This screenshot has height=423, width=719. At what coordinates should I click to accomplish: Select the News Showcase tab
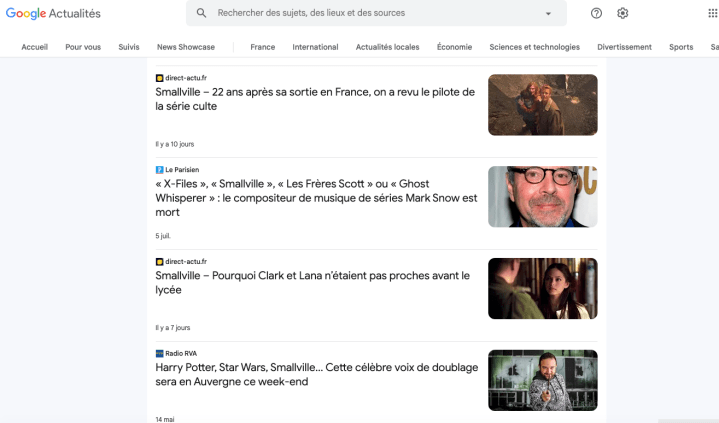tap(186, 47)
